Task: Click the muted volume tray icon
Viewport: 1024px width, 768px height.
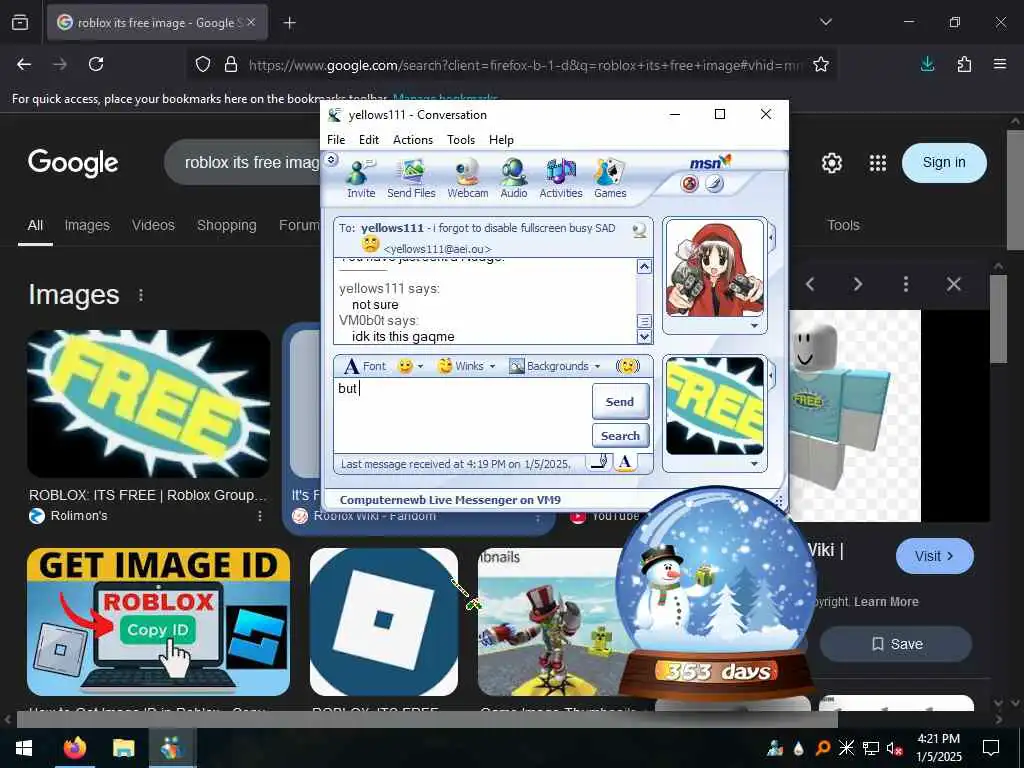Action: pyautogui.click(x=894, y=748)
